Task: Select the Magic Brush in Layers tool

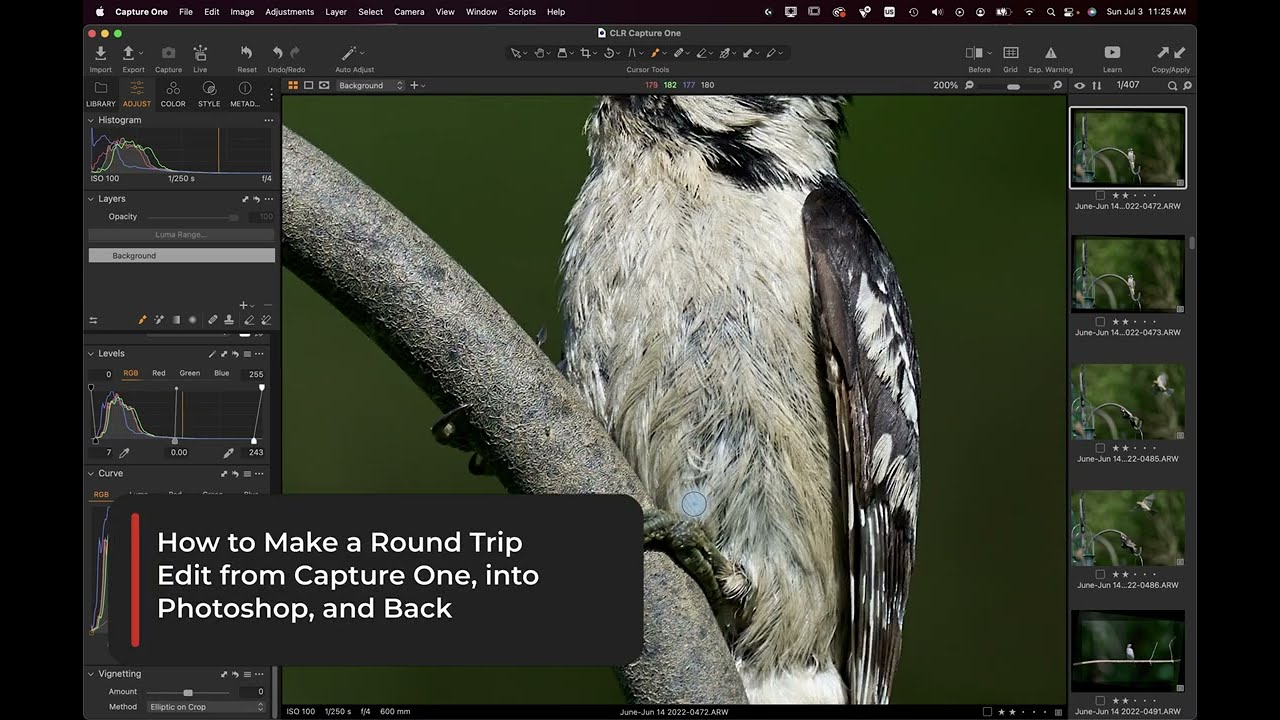Action: click(159, 320)
